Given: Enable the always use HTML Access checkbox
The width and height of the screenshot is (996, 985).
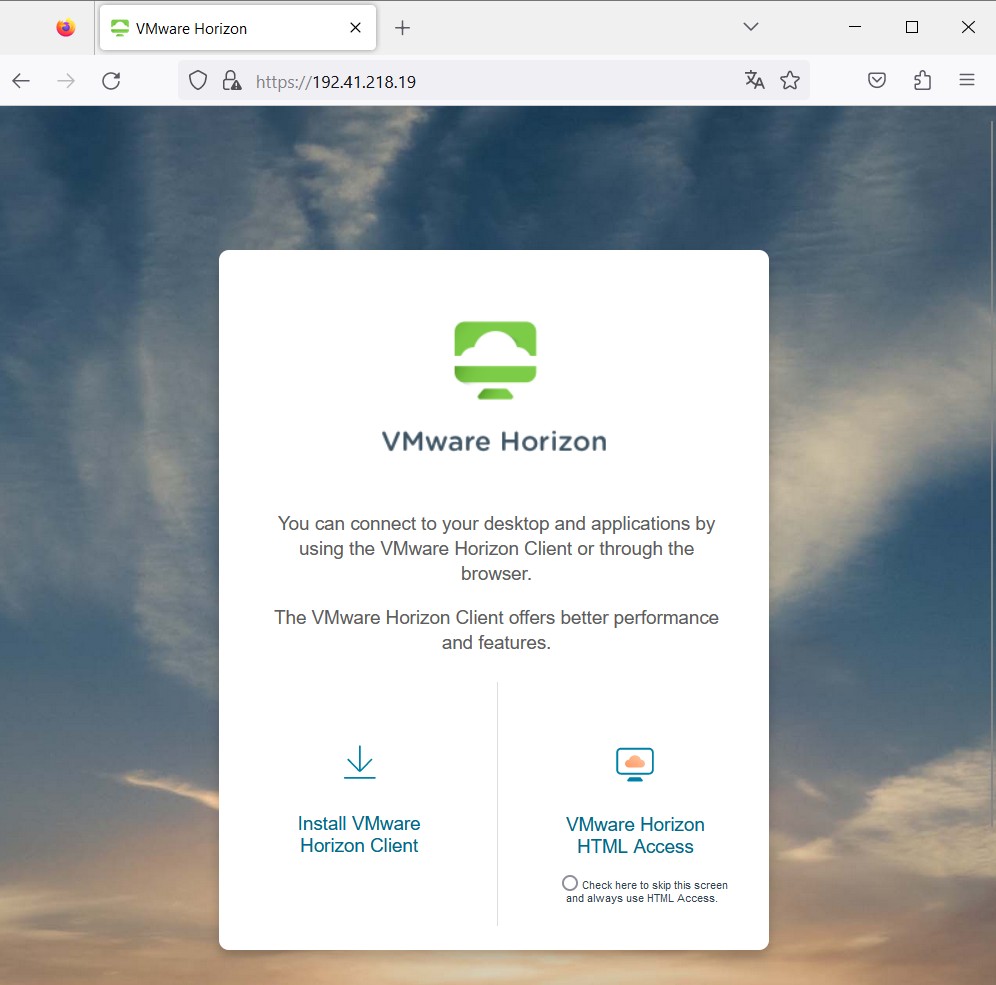Looking at the screenshot, I should point(570,883).
